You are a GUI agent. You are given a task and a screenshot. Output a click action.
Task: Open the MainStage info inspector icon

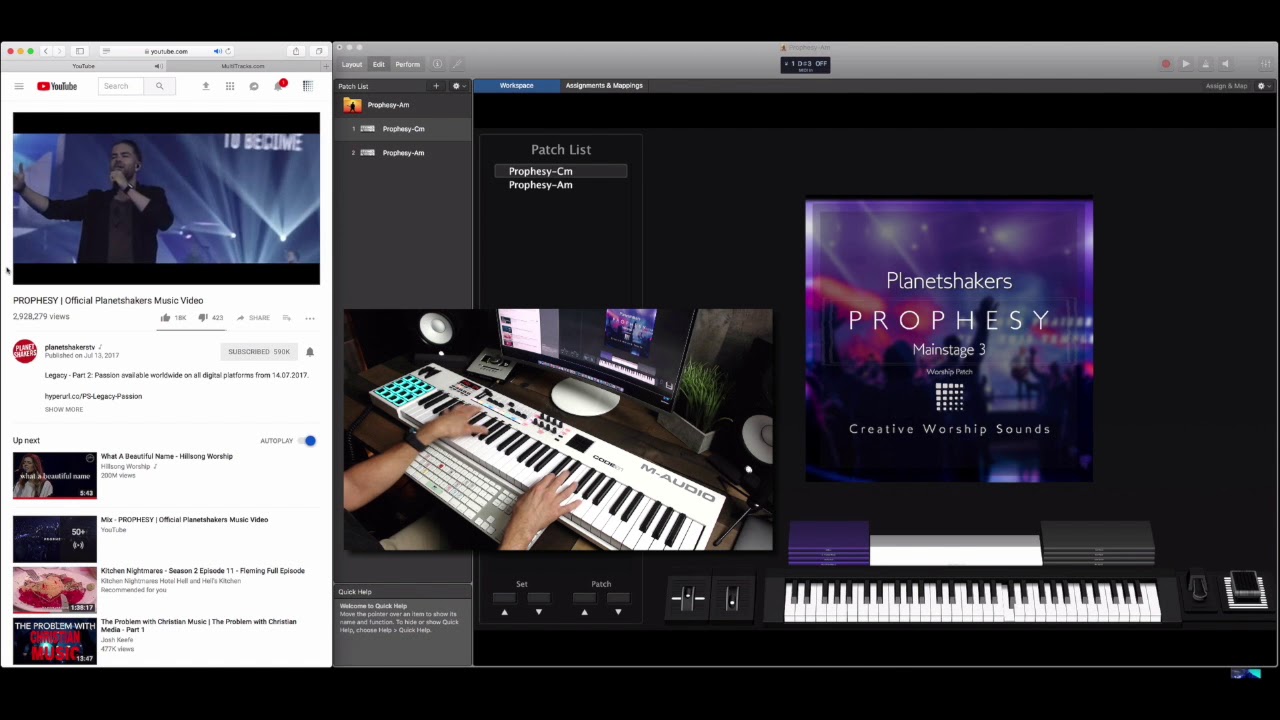pos(437,64)
